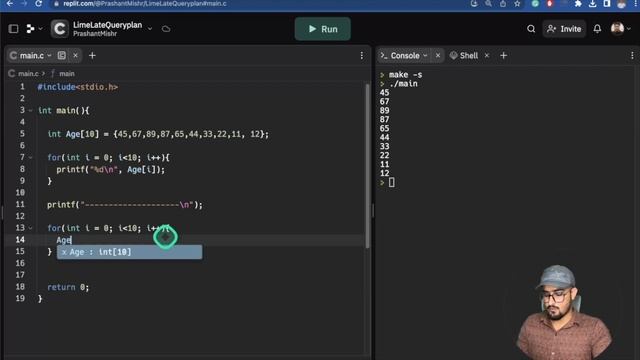Viewport: 640px width, 360px height.
Task: Open the browser extensions puzzle icon
Action: (578, 4)
